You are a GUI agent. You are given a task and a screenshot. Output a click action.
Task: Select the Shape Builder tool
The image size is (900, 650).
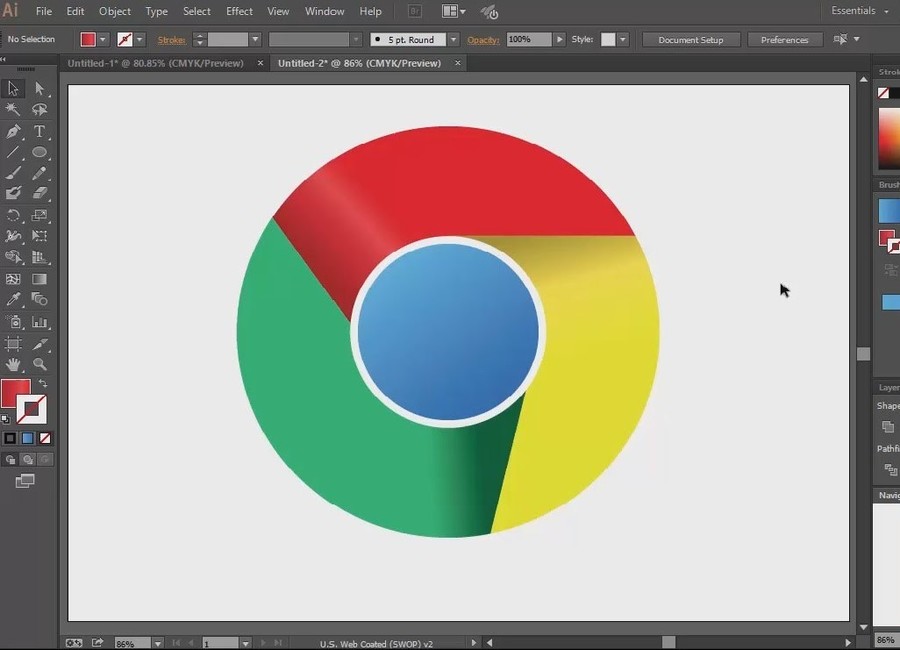[x=13, y=257]
